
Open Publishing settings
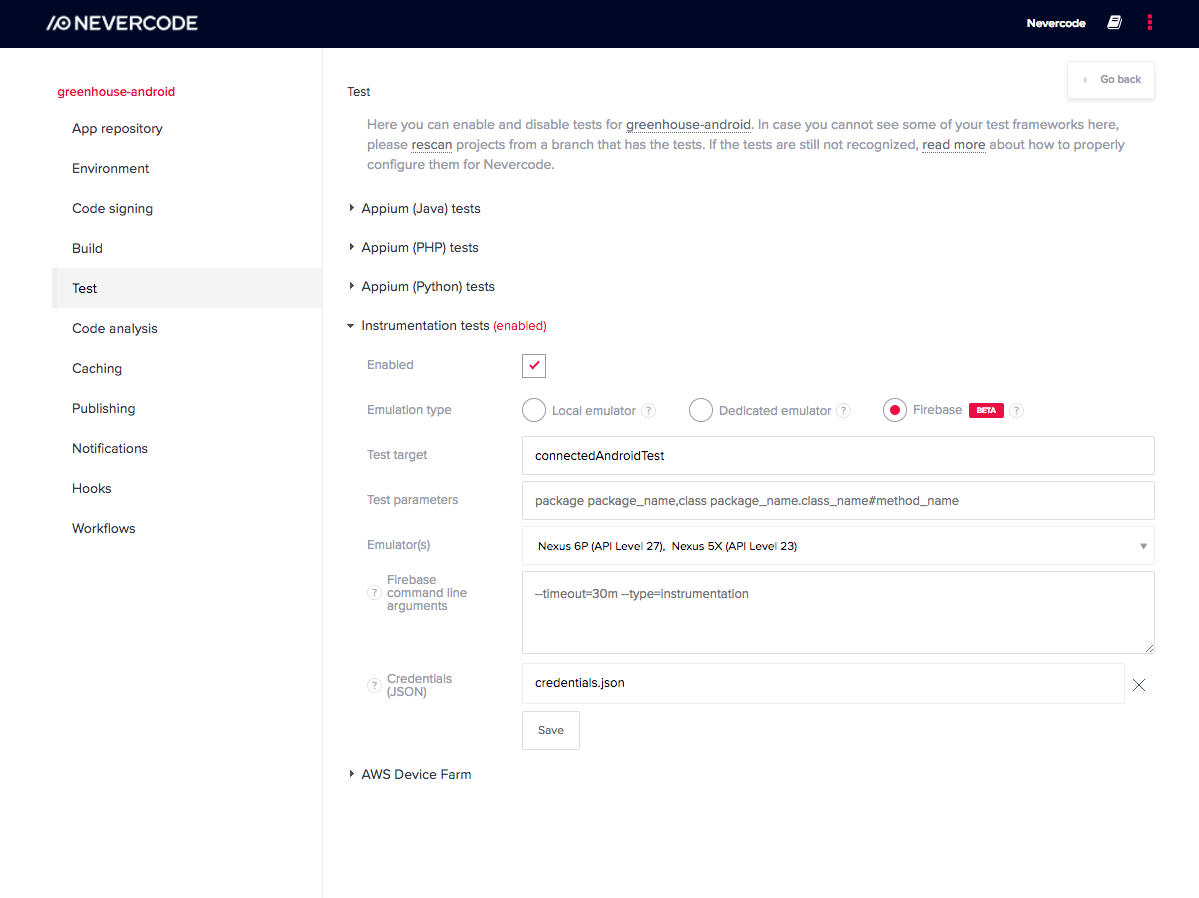[x=103, y=408]
